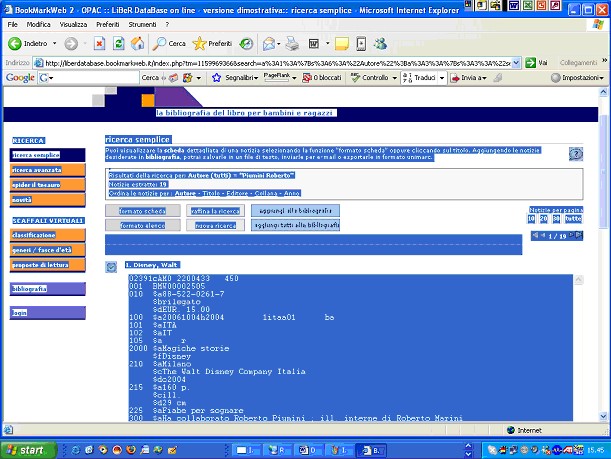Stop page loading with red X icon
This screenshot has width=611, height=459.
tap(99, 44)
